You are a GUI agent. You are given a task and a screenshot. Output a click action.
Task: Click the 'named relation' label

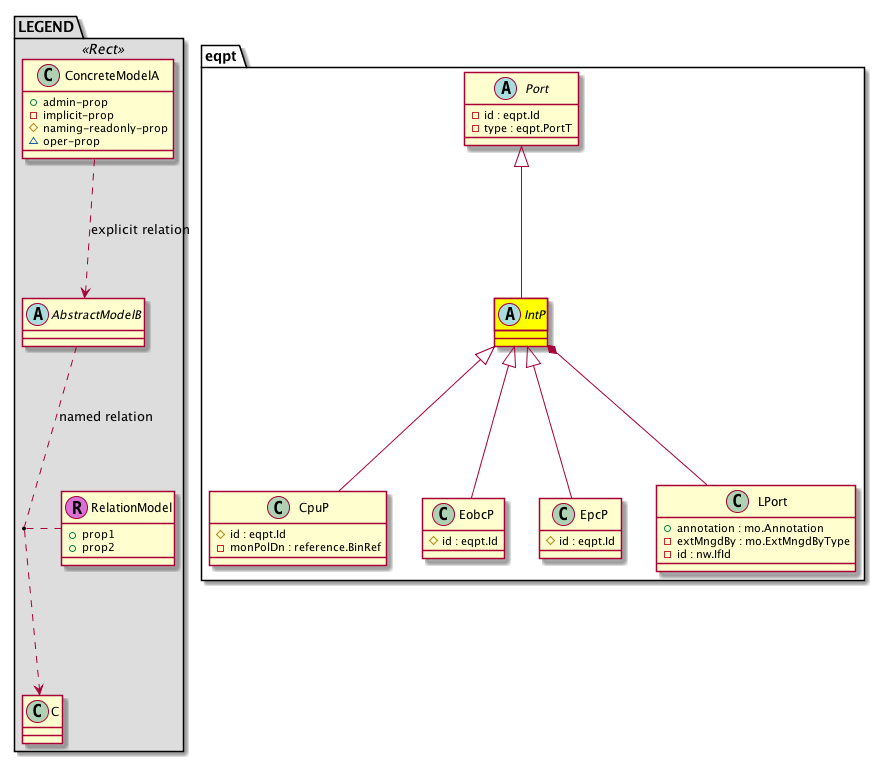pyautogui.click(x=106, y=417)
